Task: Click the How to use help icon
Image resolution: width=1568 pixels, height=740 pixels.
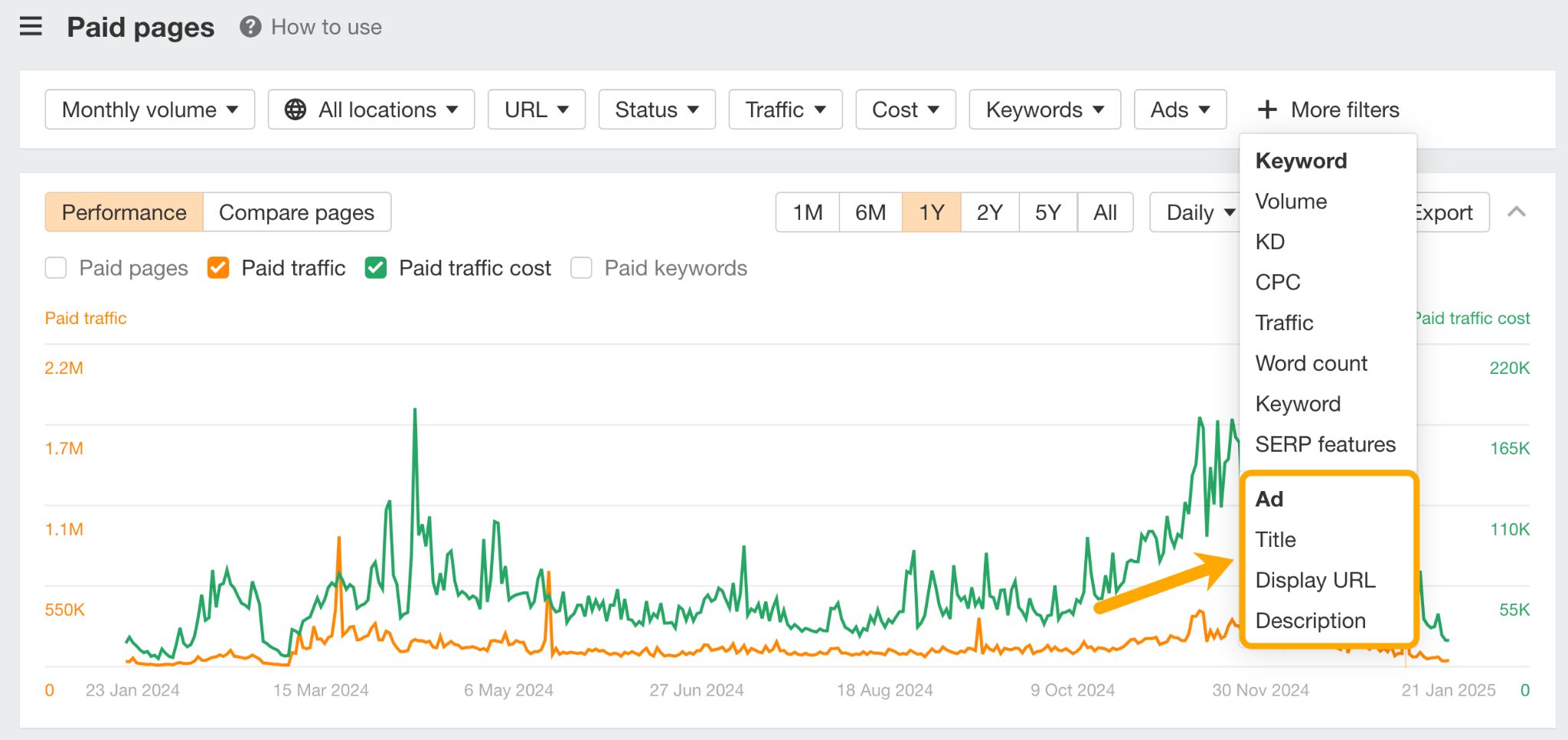Action: [x=249, y=28]
